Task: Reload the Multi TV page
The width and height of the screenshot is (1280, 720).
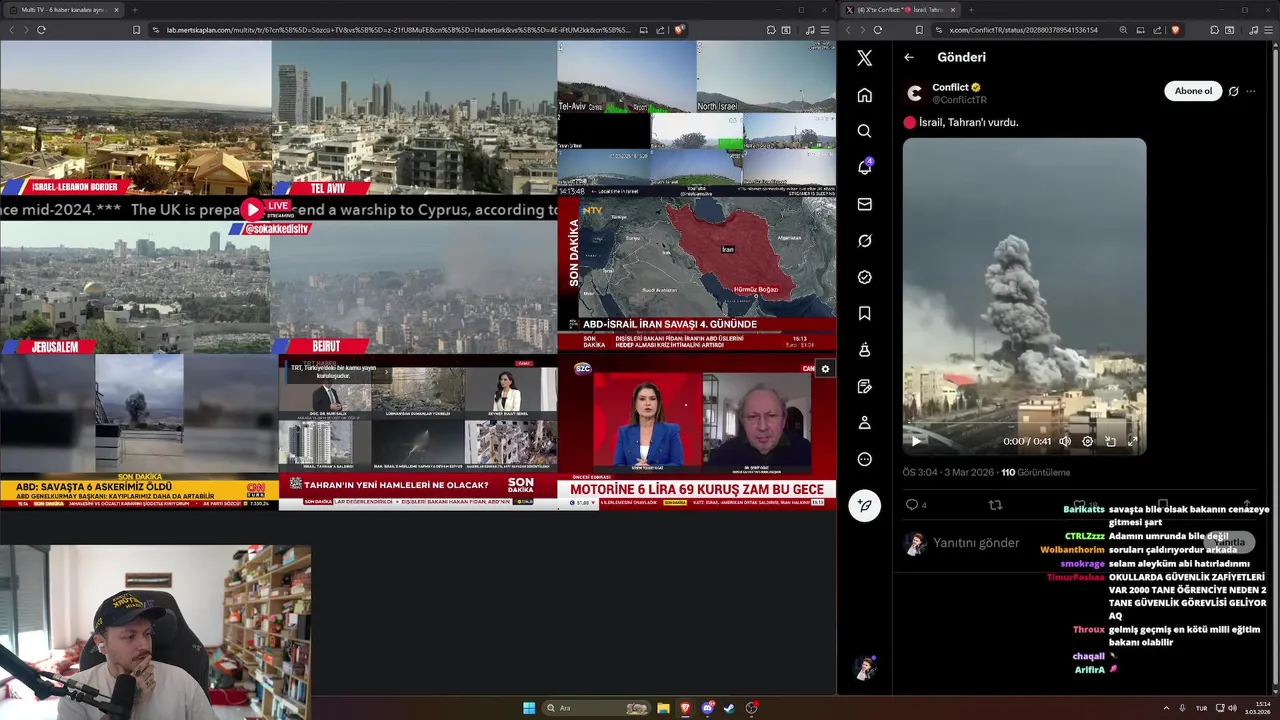Action: coord(41,30)
